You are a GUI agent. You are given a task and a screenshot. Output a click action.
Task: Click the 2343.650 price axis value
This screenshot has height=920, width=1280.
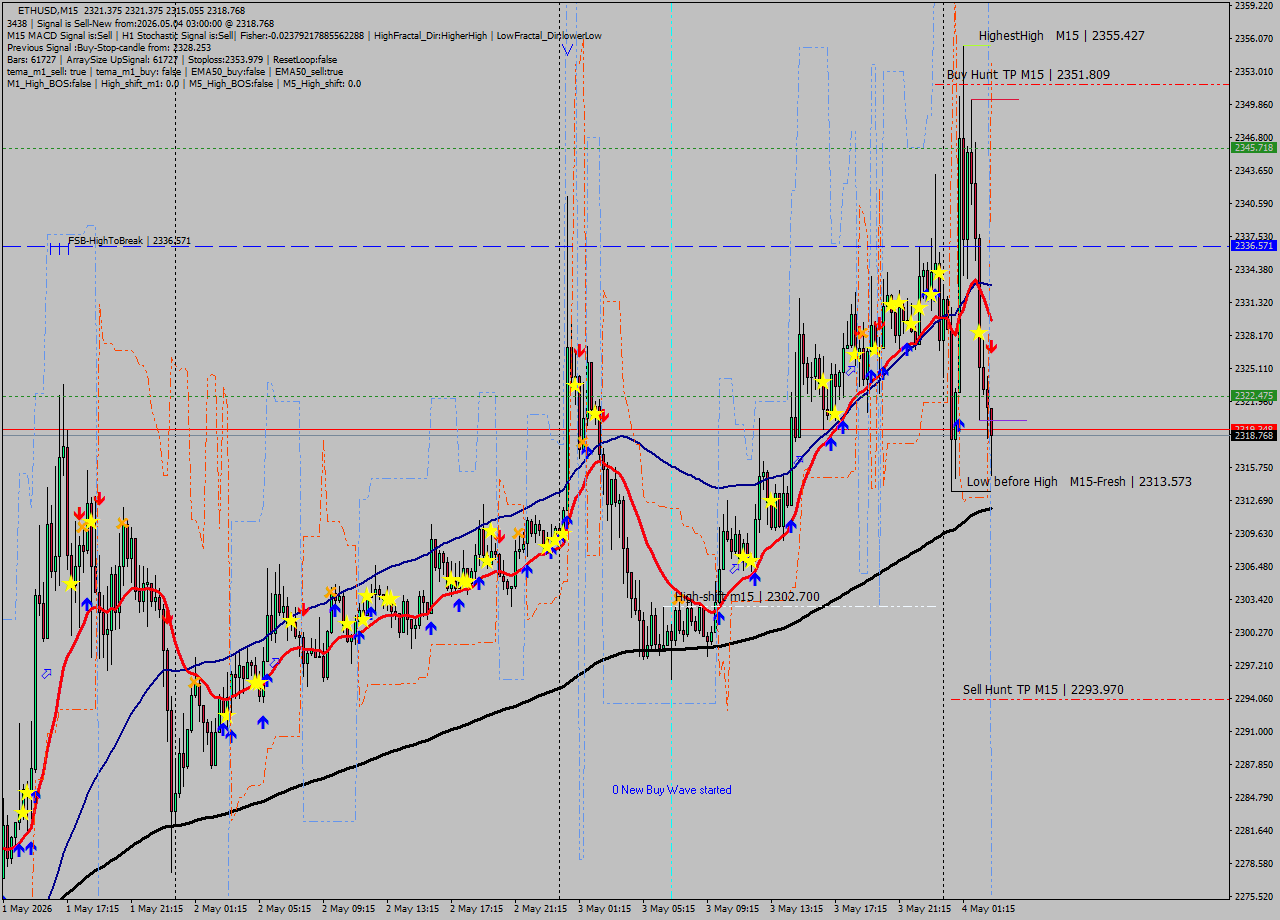pos(1254,171)
